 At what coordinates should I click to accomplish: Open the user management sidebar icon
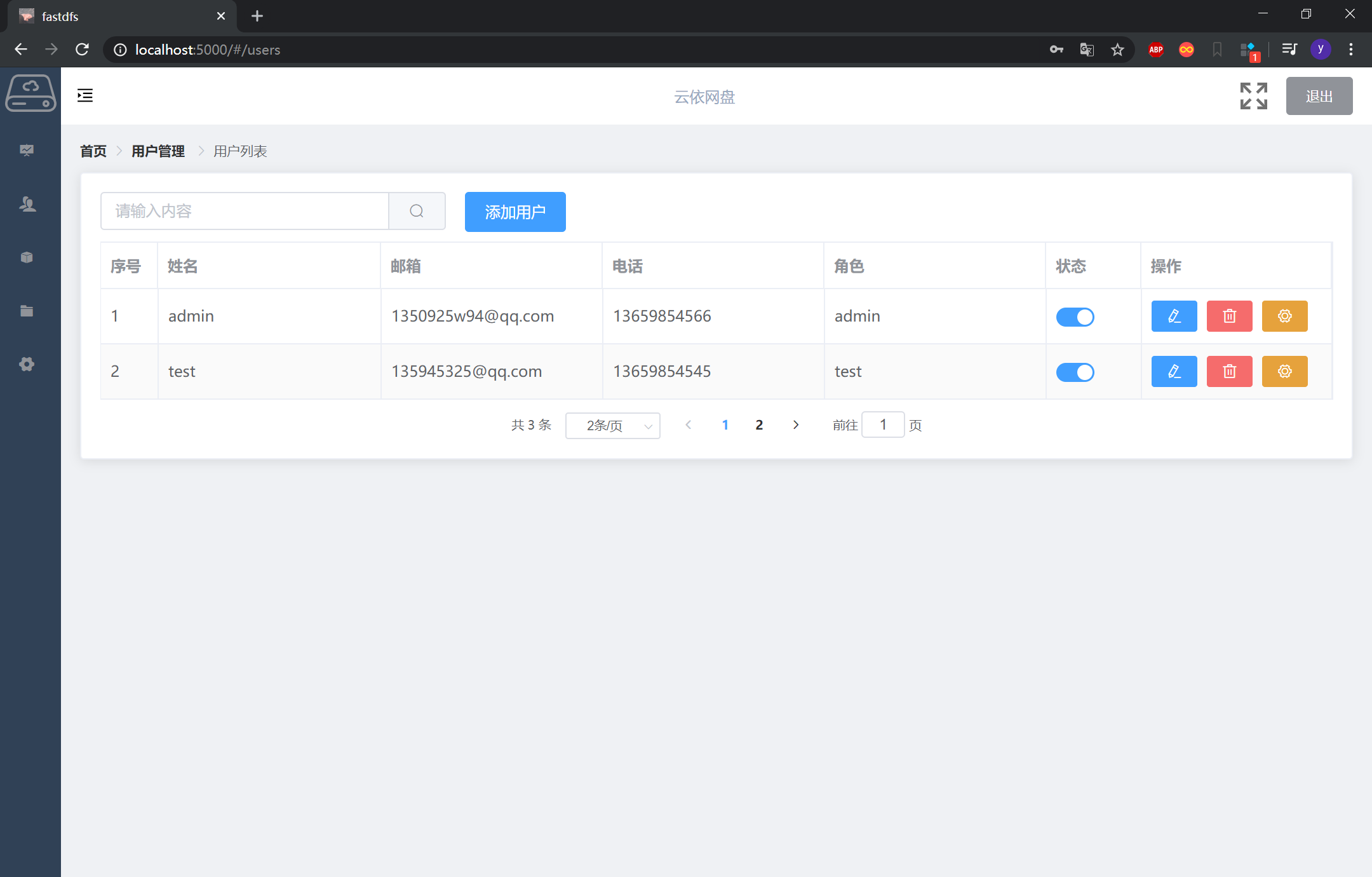point(27,204)
